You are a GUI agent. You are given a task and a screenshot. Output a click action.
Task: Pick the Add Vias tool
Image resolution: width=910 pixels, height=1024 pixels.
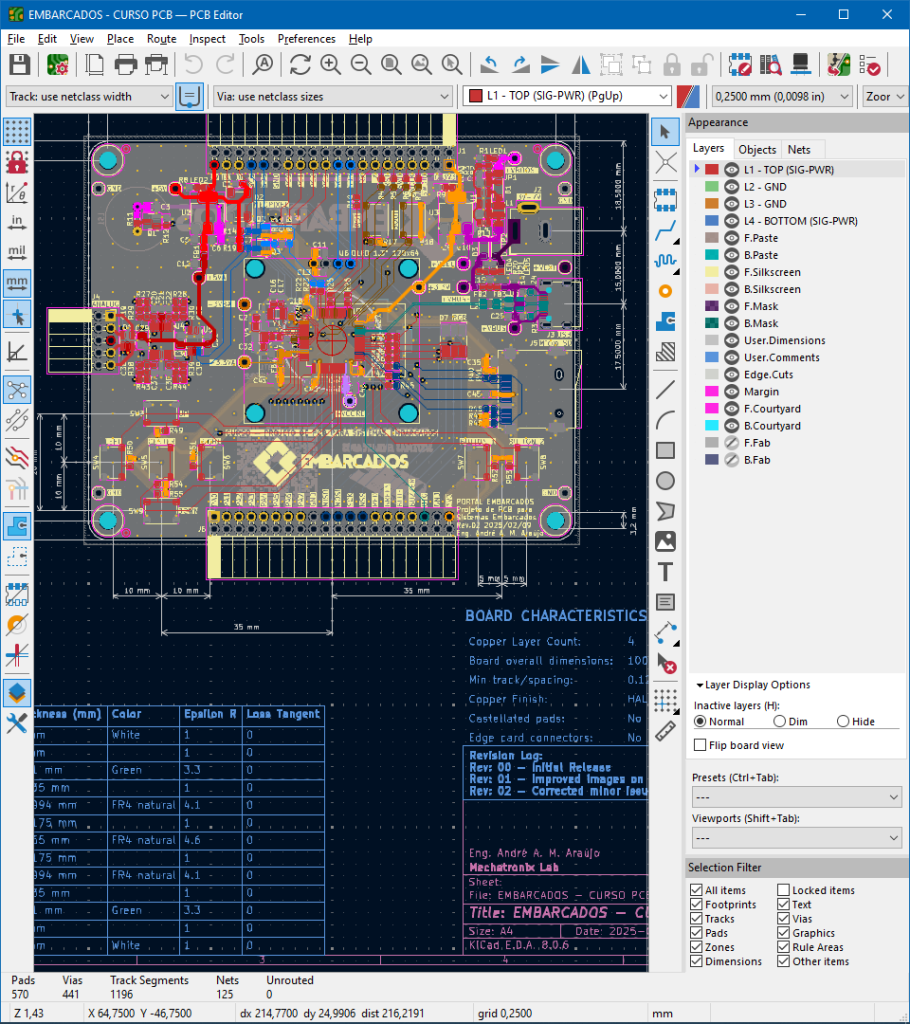665,291
